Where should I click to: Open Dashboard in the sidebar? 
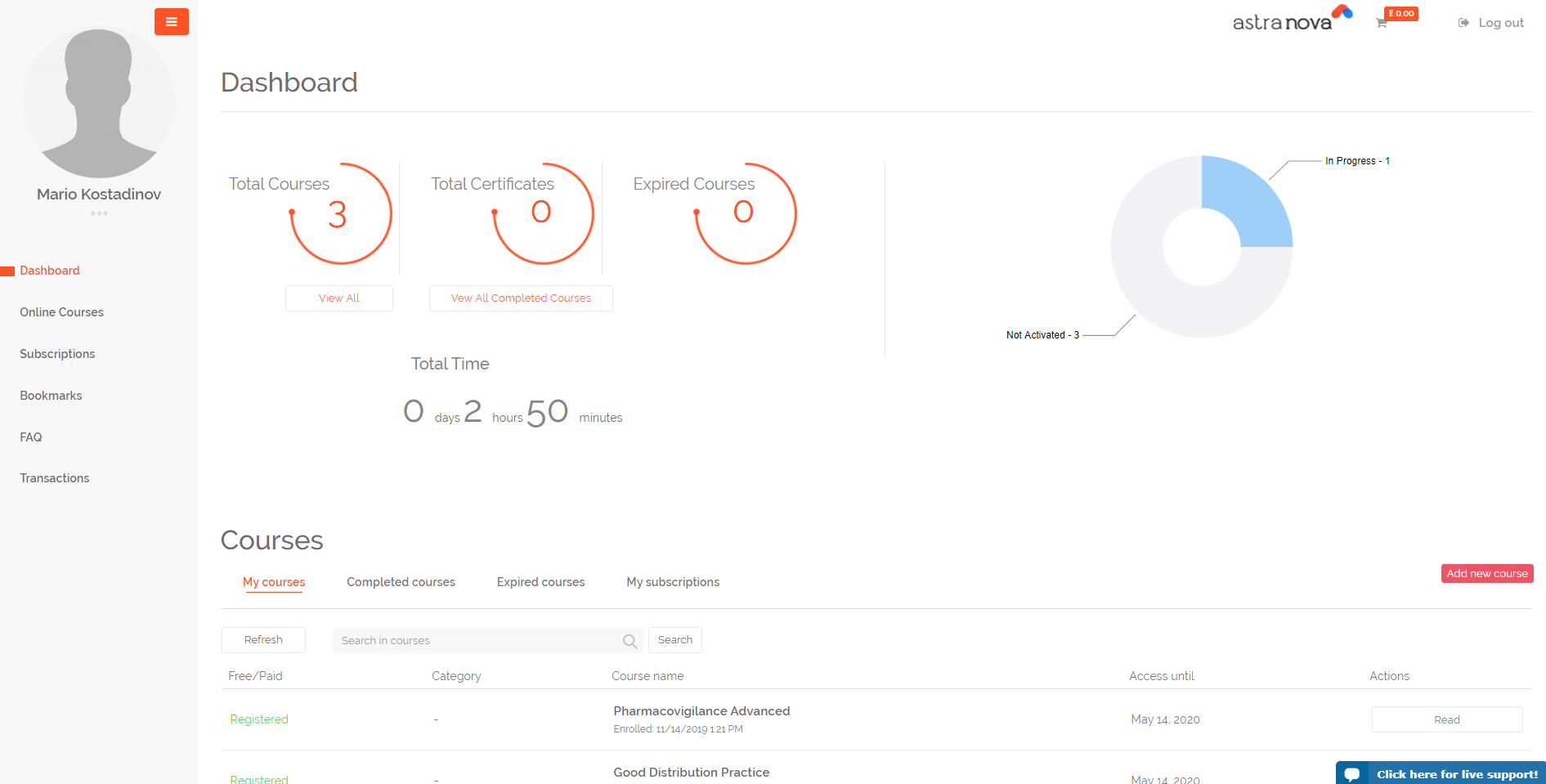pos(50,271)
